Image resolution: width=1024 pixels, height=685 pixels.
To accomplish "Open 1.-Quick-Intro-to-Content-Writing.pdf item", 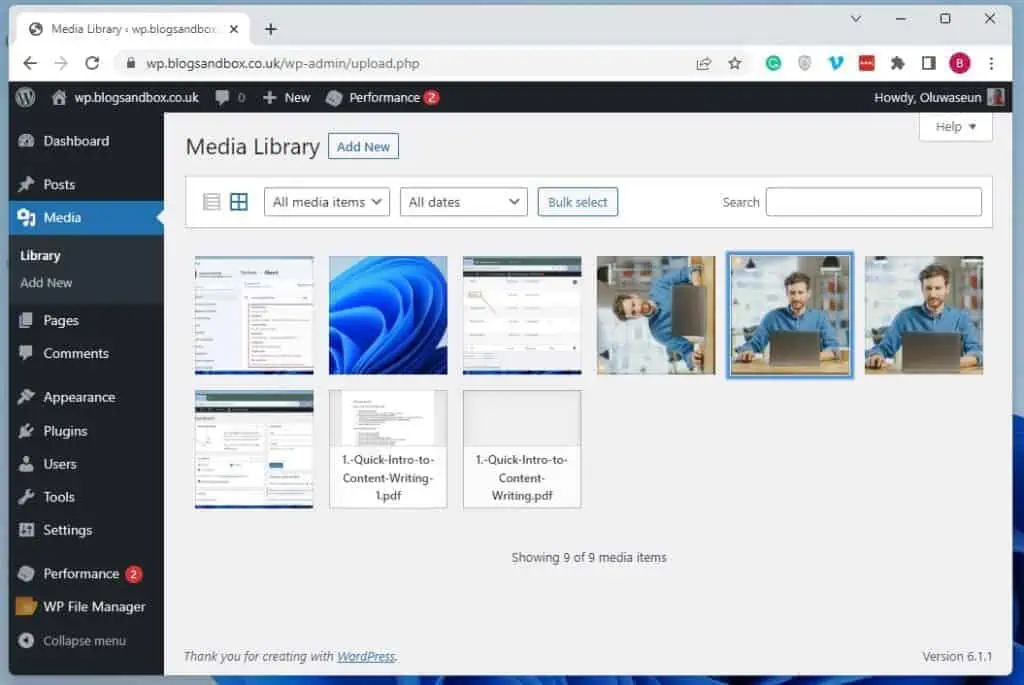I will [522, 449].
